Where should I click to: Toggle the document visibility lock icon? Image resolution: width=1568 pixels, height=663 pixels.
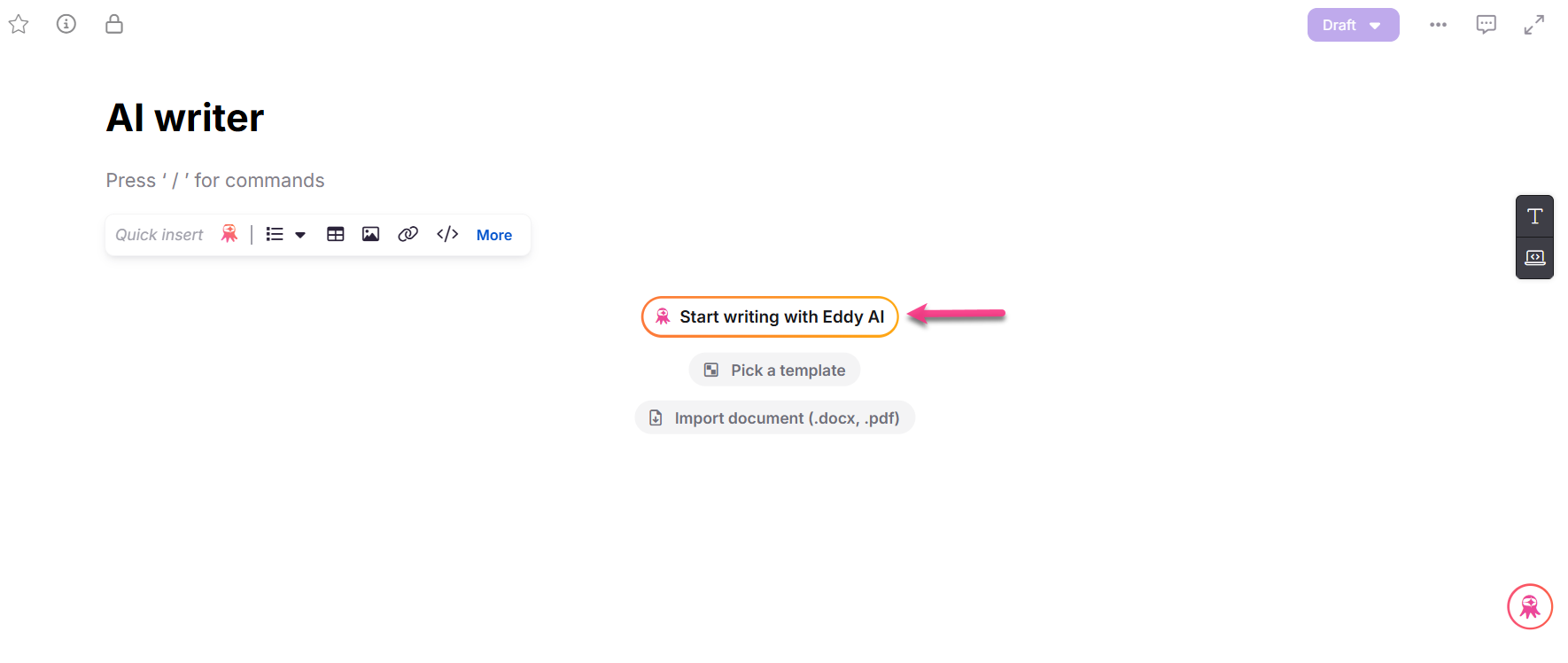coord(113,24)
